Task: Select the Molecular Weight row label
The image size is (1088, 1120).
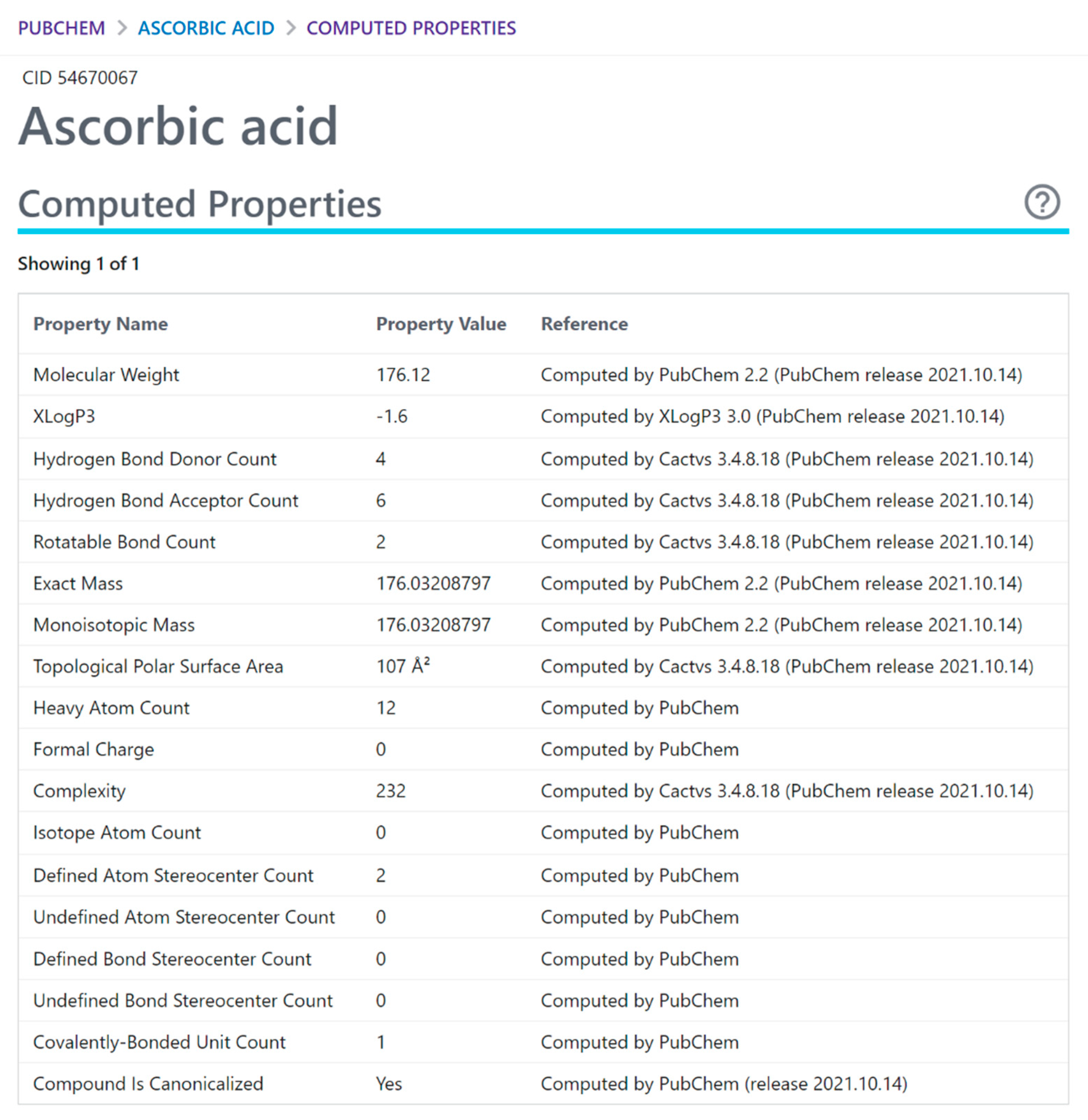Action: click(x=106, y=375)
